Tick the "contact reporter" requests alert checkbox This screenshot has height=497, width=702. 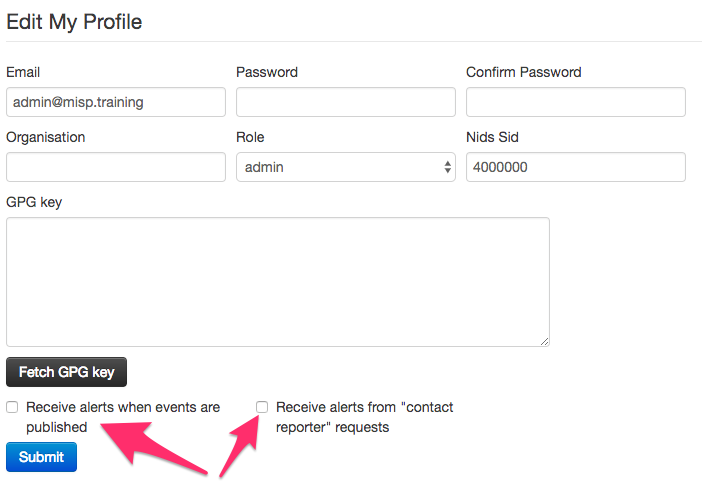(262, 407)
